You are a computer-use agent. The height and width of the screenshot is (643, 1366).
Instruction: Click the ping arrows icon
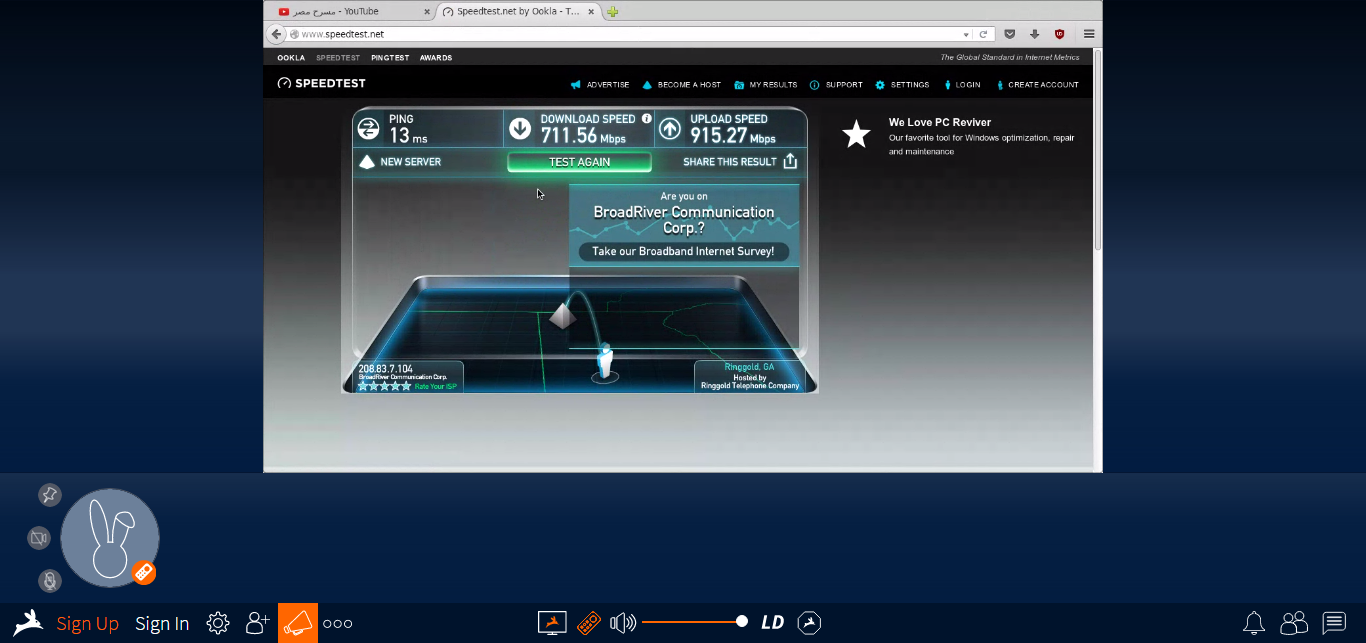(x=368, y=128)
